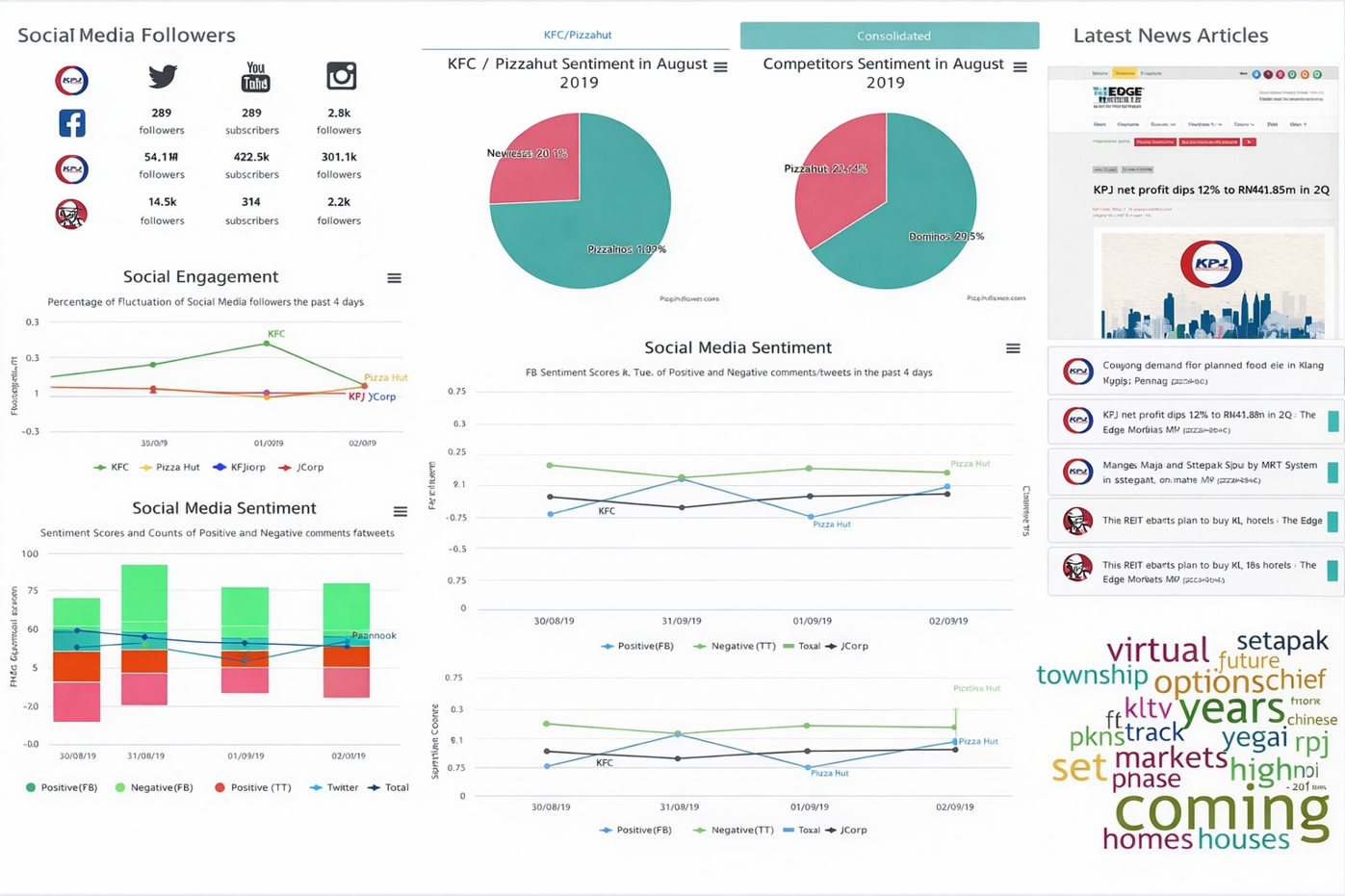Expand the center Social Media Sentiment line chart menu

pyautogui.click(x=1013, y=348)
